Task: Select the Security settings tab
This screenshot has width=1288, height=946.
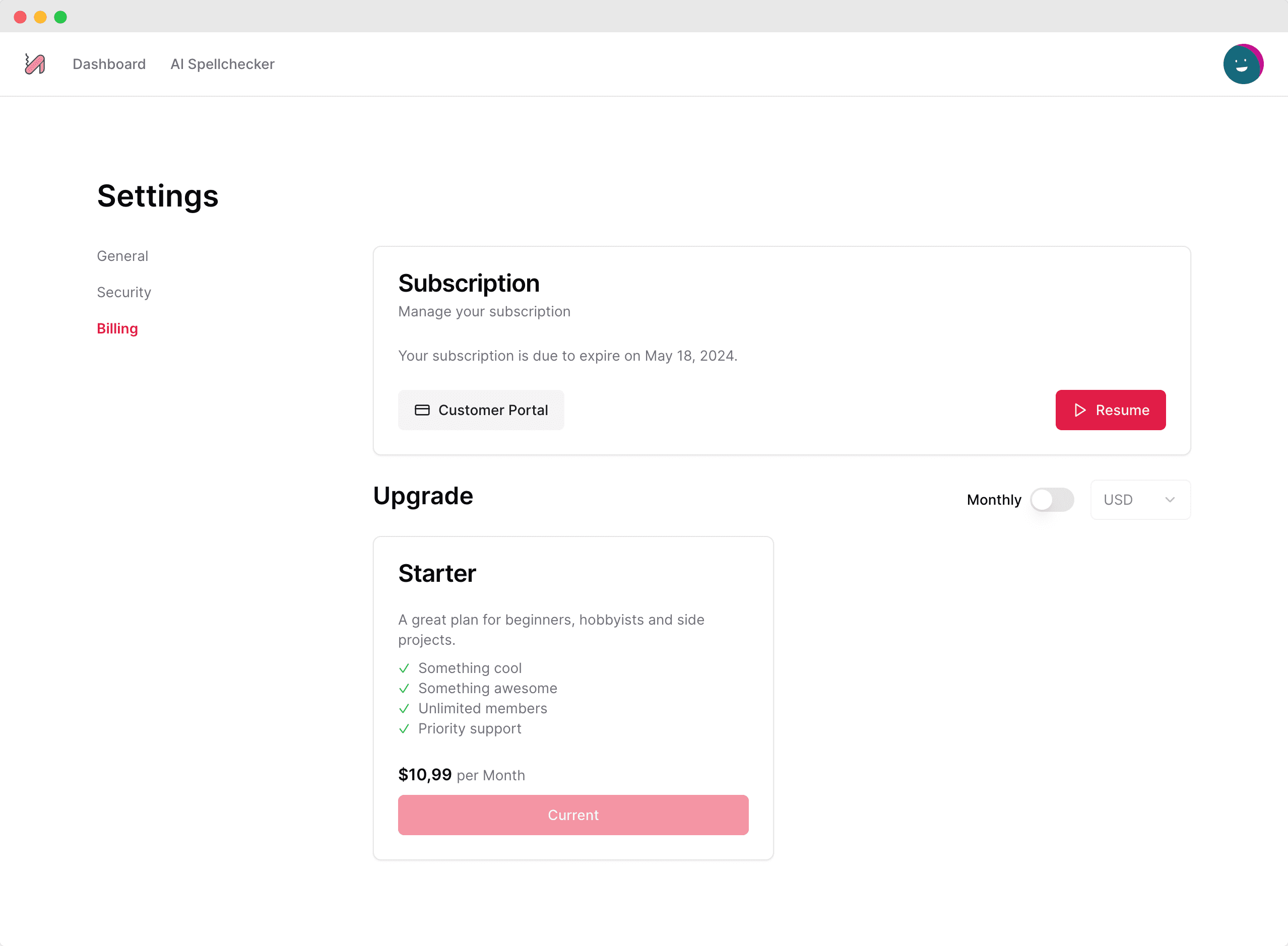Action: [123, 292]
